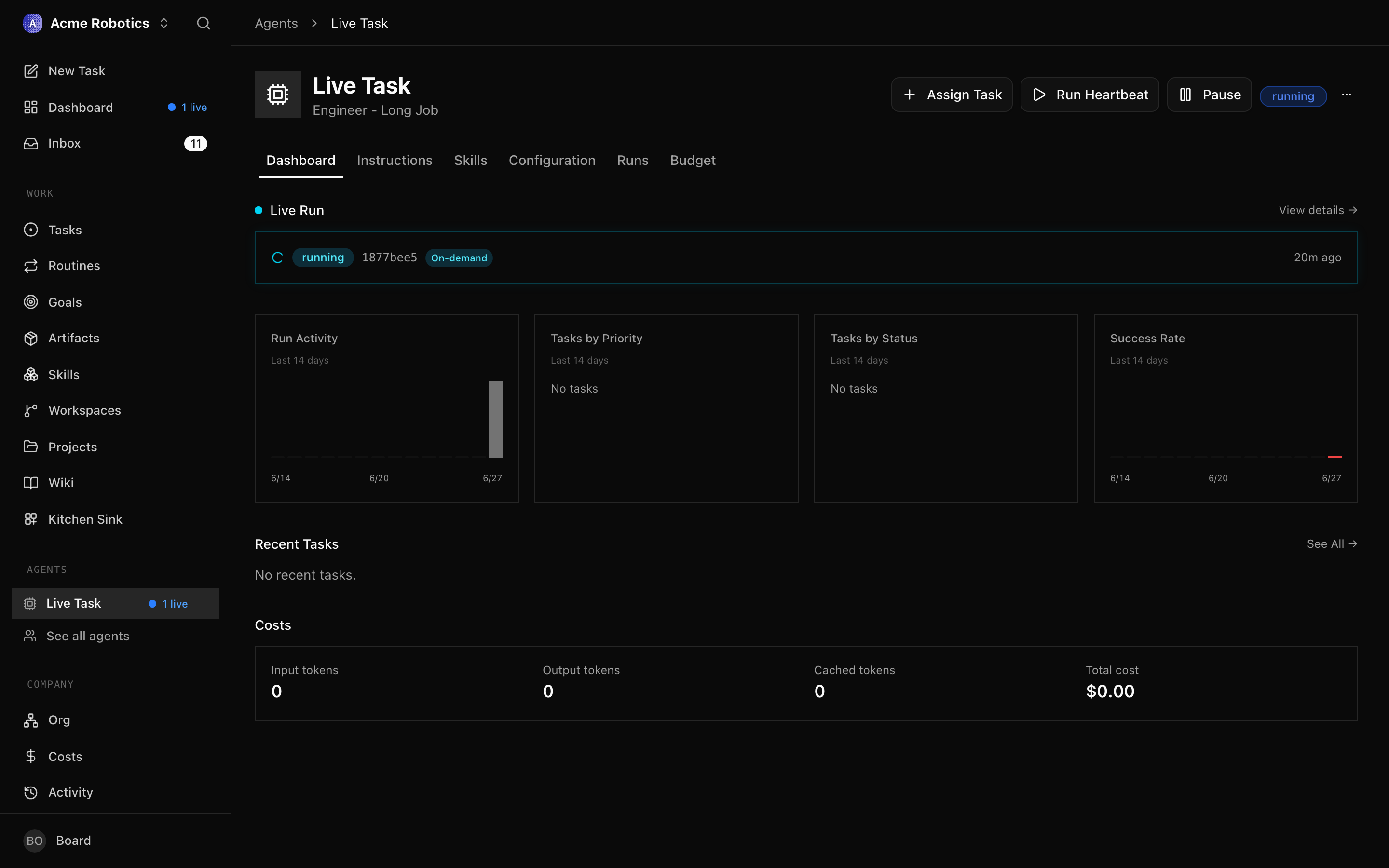Viewport: 1389px width, 868px height.
Task: Click the On-demand badge on the run
Action: (459, 258)
